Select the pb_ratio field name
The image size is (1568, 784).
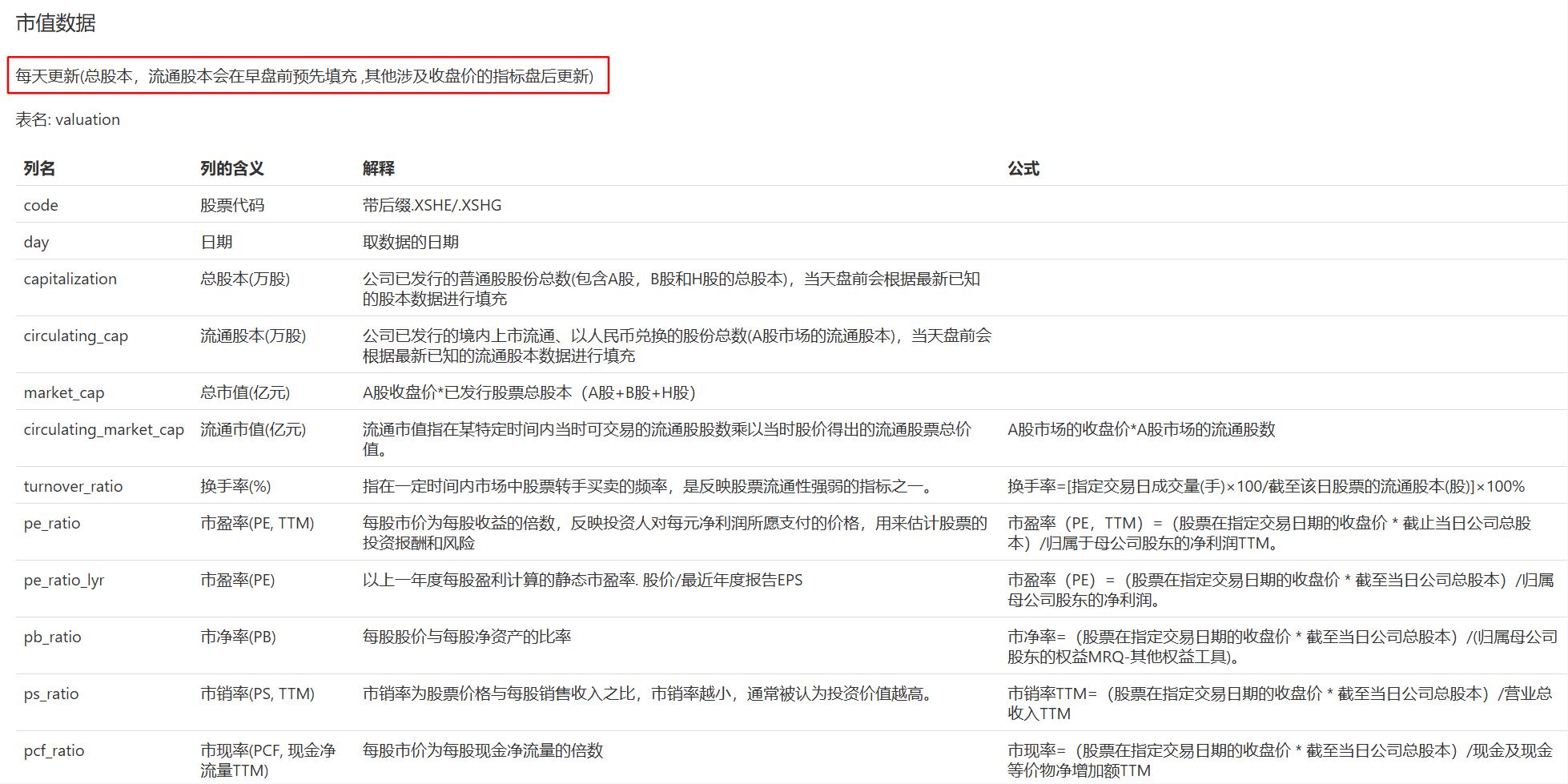coord(52,637)
